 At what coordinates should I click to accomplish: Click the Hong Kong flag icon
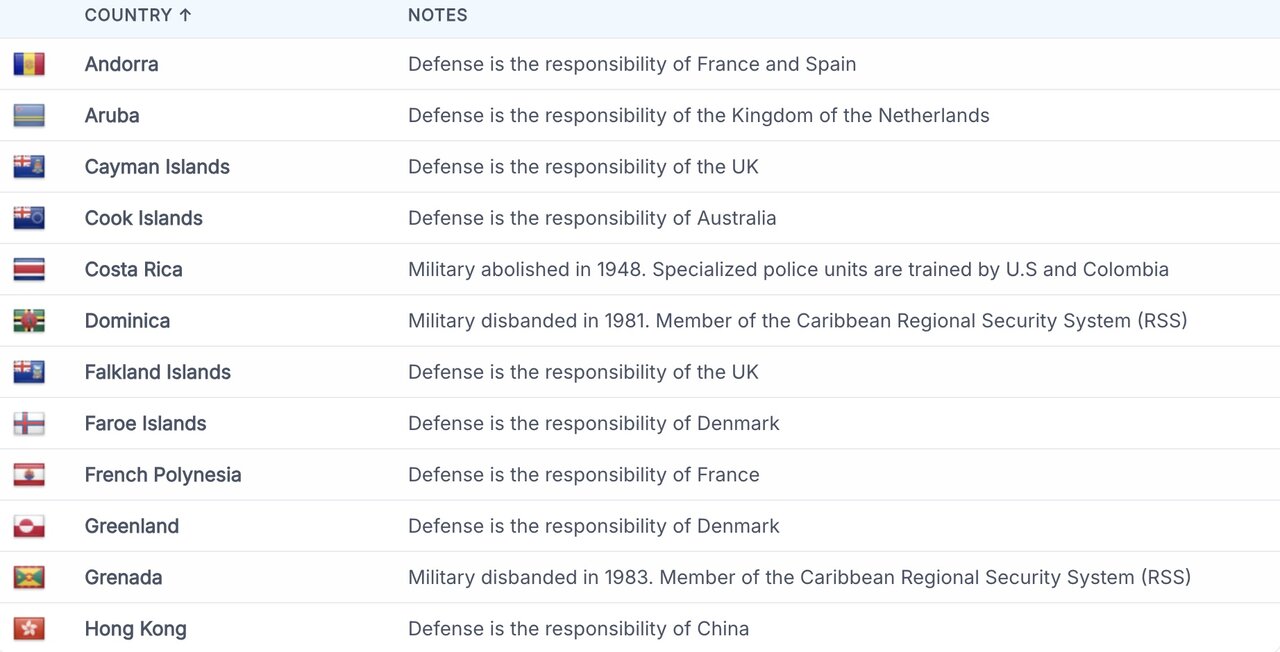pos(29,629)
